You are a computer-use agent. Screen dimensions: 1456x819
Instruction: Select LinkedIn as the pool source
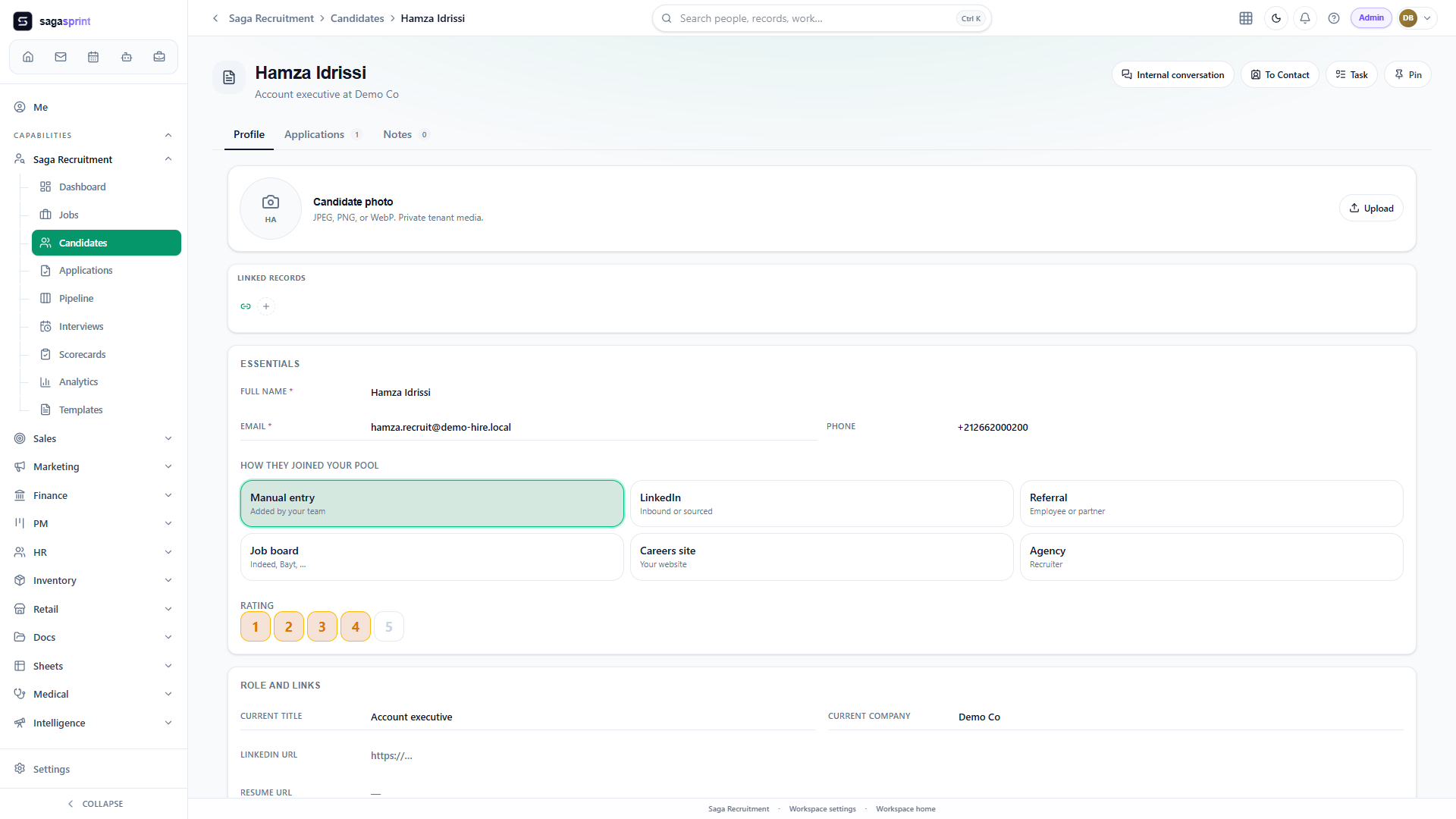pyautogui.click(x=821, y=504)
